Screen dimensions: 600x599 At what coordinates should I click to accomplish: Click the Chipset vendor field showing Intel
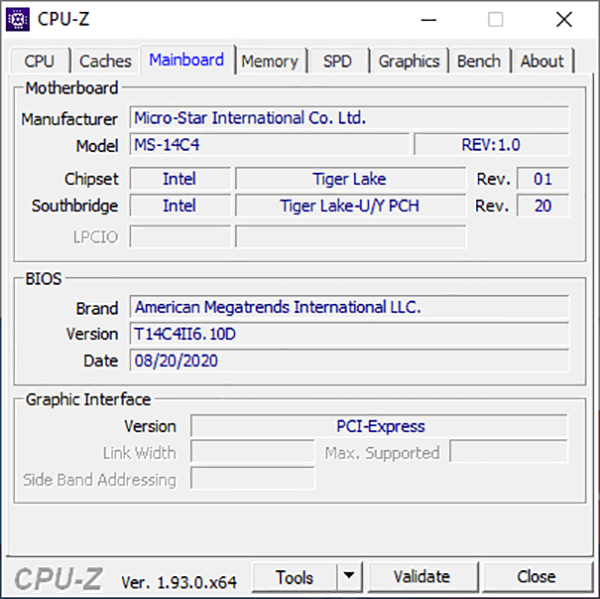pos(180,178)
